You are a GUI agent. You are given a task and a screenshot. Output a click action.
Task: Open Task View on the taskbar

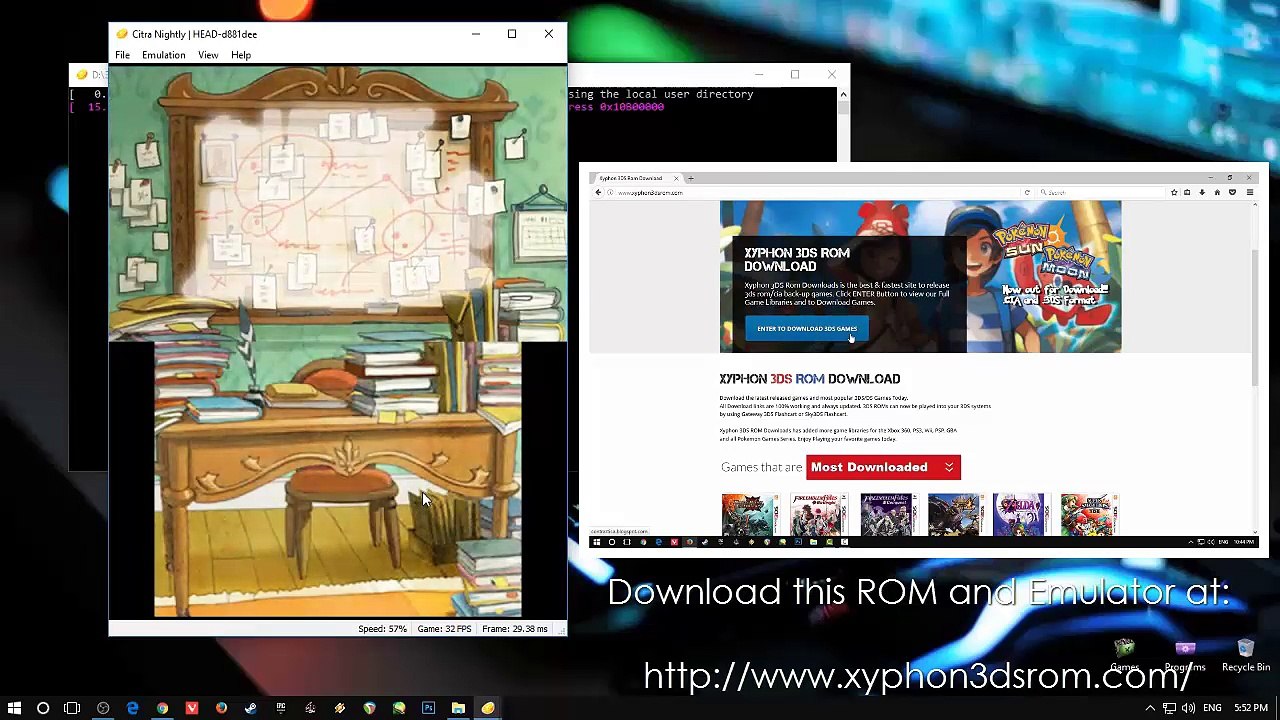[72, 708]
